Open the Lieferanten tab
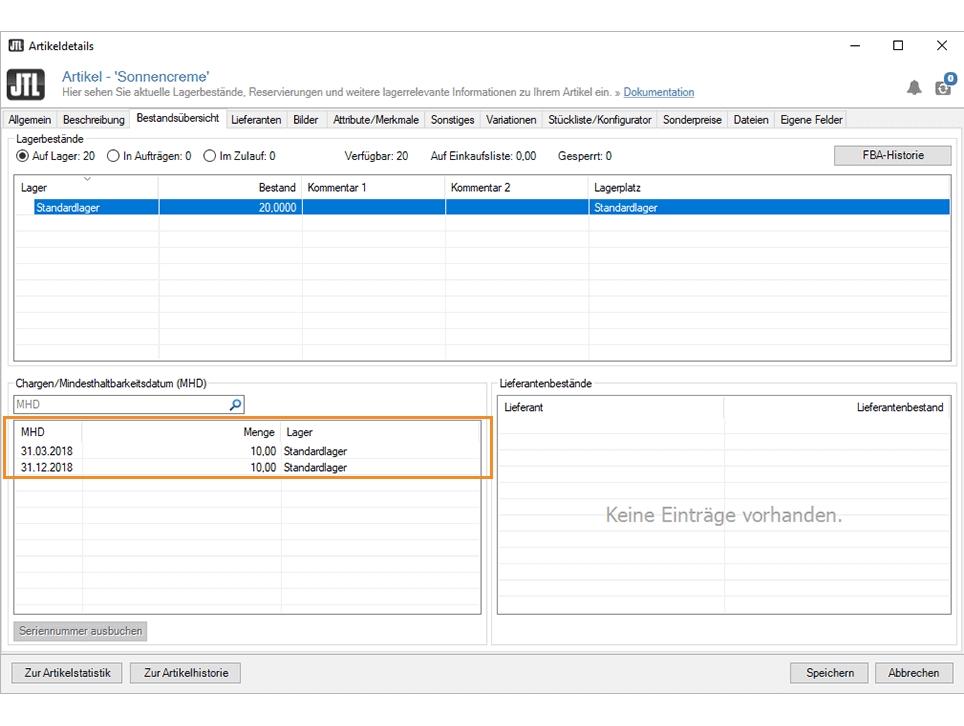 (x=256, y=120)
